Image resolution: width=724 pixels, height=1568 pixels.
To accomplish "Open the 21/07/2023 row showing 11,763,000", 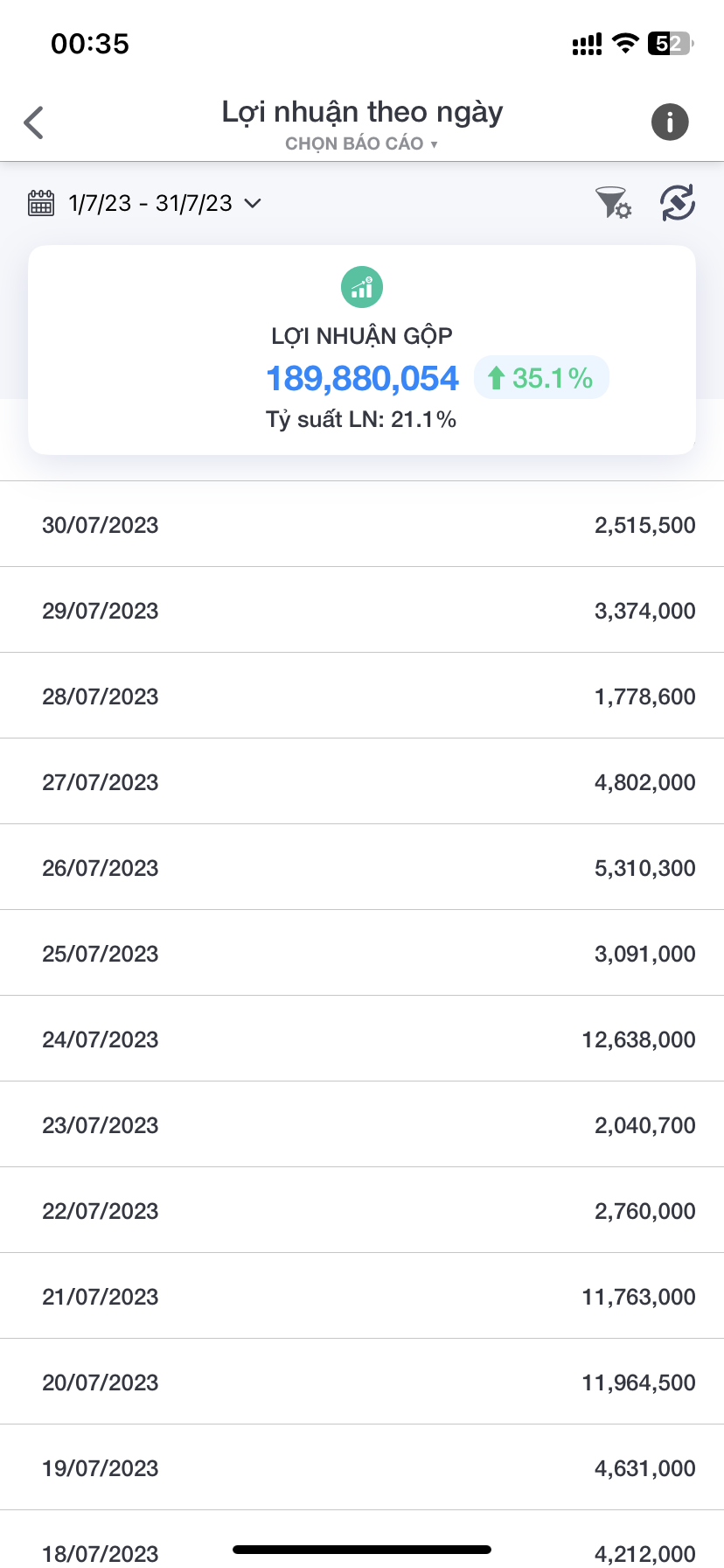I will tap(362, 1297).
